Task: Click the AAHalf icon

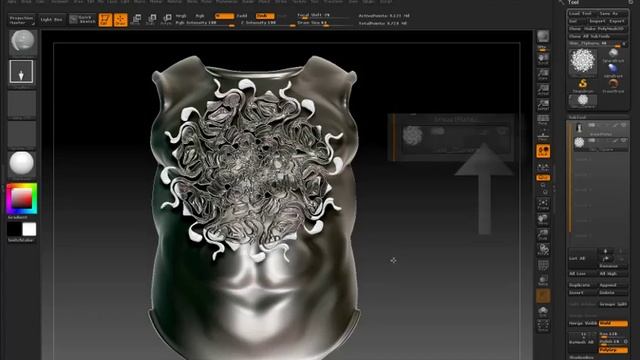Action: tap(543, 105)
